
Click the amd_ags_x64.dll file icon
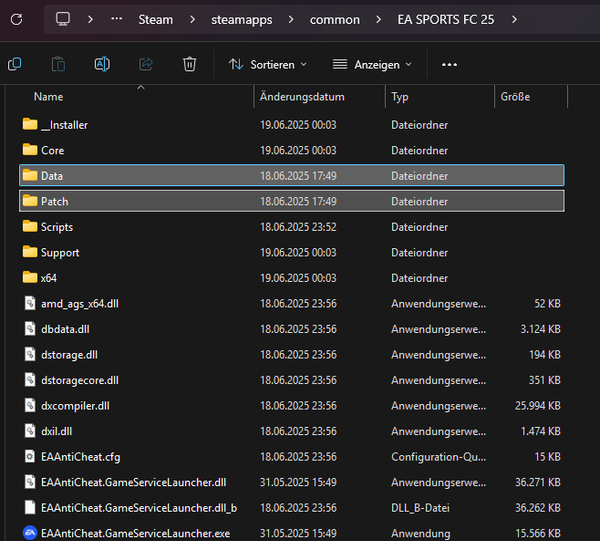pyautogui.click(x=30, y=303)
